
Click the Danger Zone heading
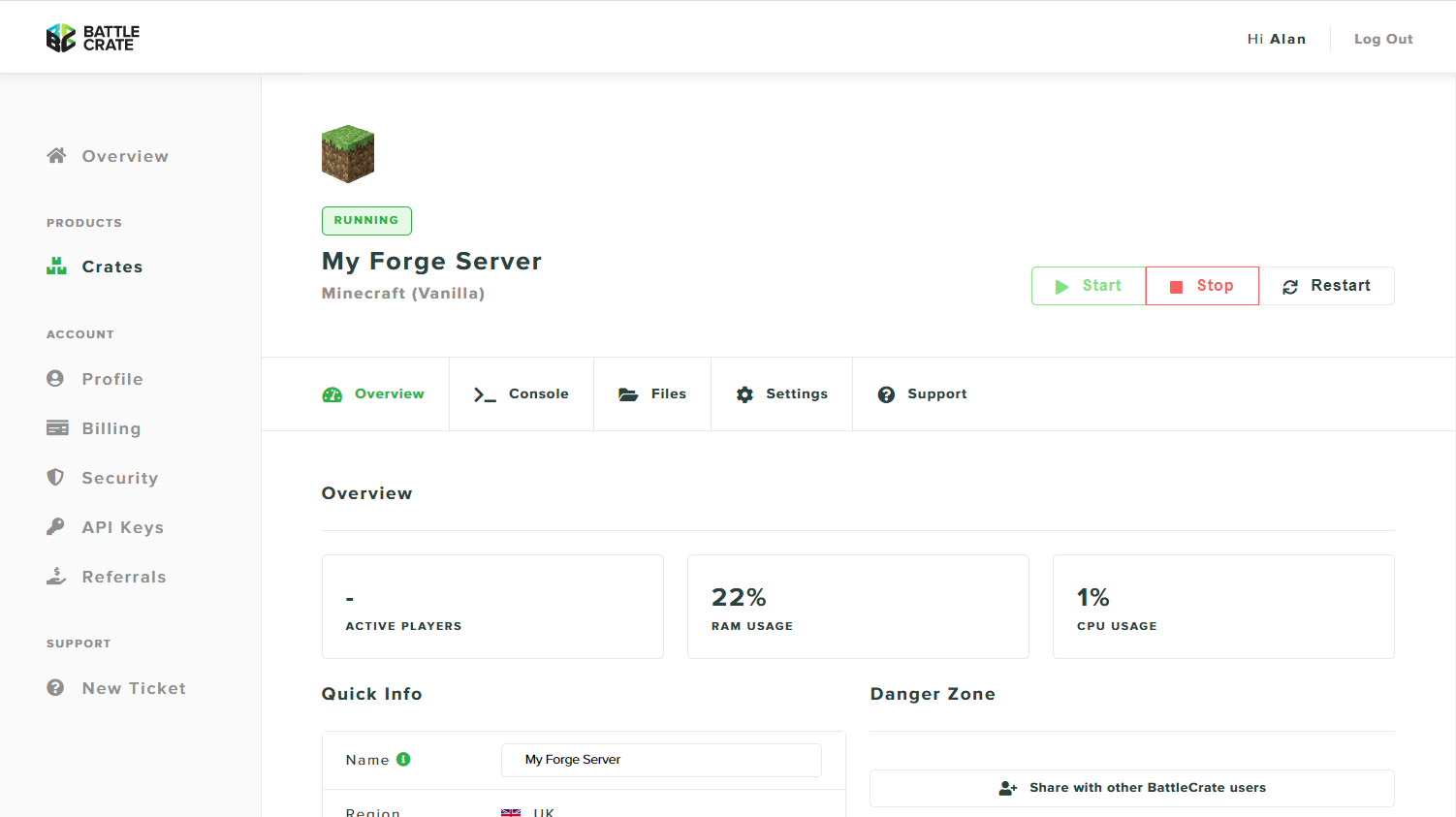tap(933, 694)
